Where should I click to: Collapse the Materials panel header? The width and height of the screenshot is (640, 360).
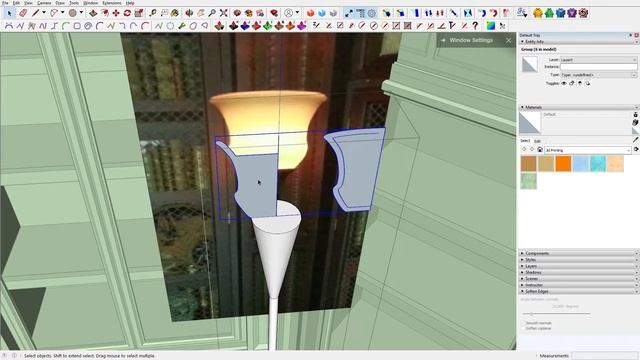(x=578, y=107)
